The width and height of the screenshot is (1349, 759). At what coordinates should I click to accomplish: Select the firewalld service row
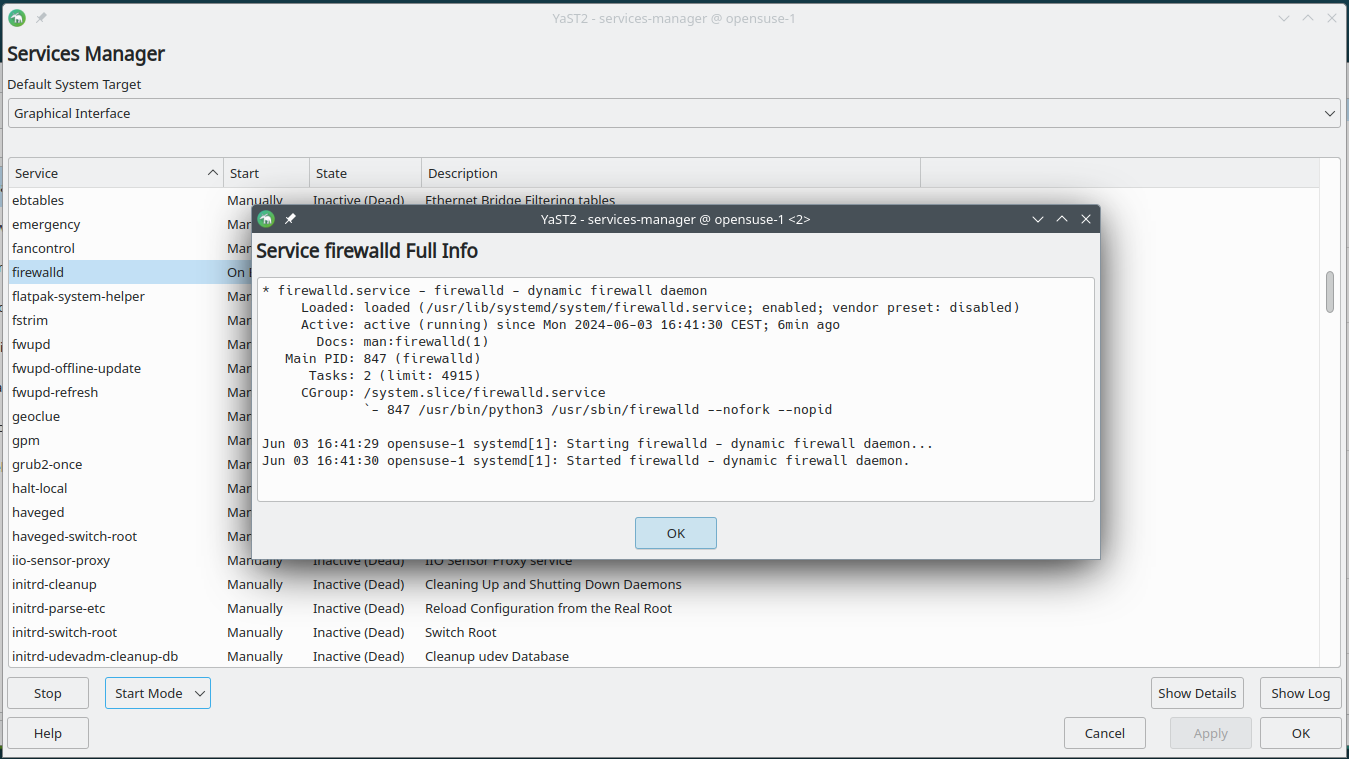pos(115,272)
